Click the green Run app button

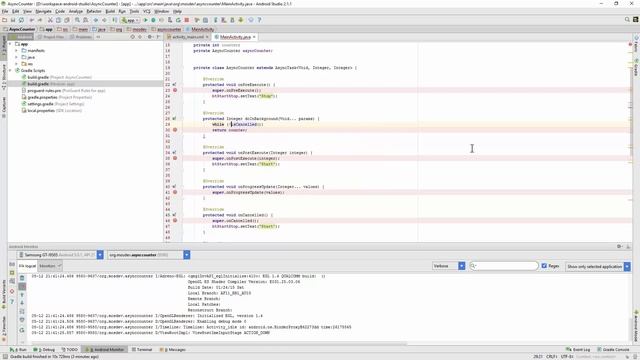tap(145, 20)
